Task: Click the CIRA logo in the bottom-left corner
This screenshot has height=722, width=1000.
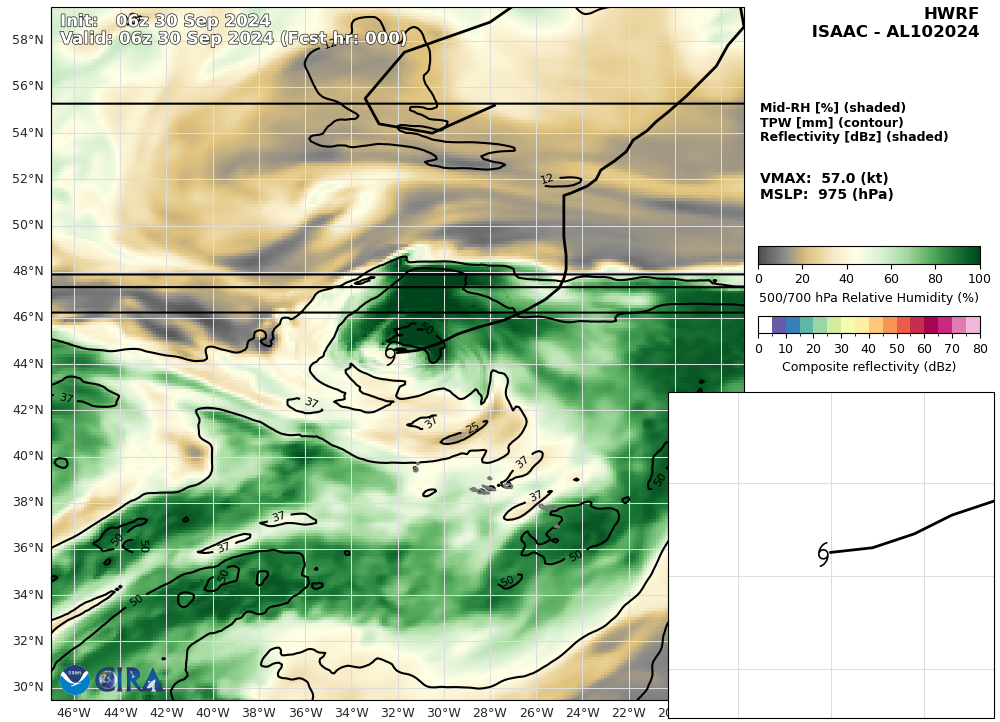Action: pyautogui.click(x=128, y=680)
